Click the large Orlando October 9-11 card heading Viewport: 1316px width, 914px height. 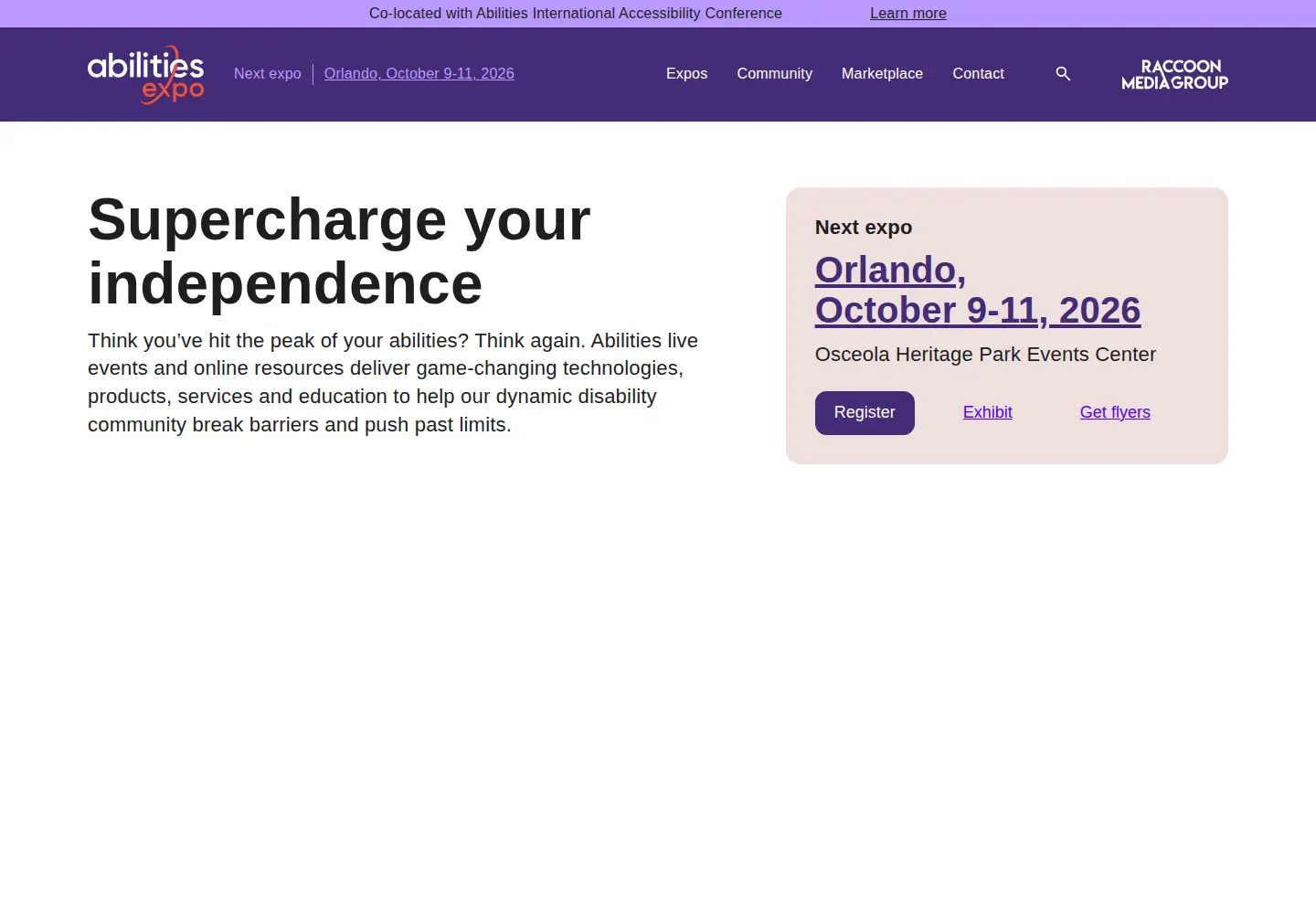(978, 290)
